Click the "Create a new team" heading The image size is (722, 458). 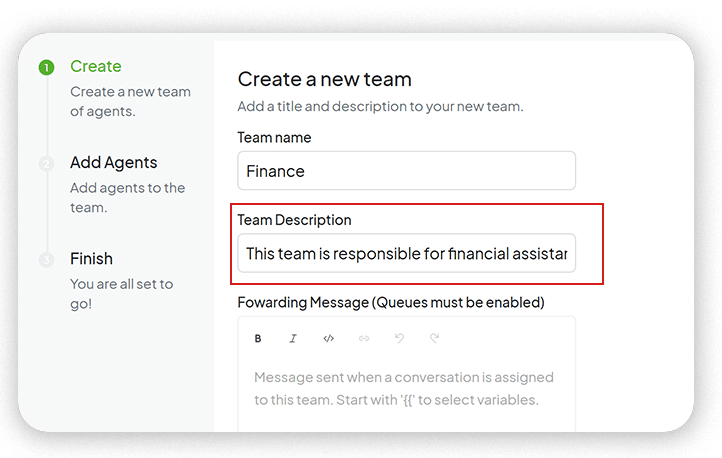[324, 79]
